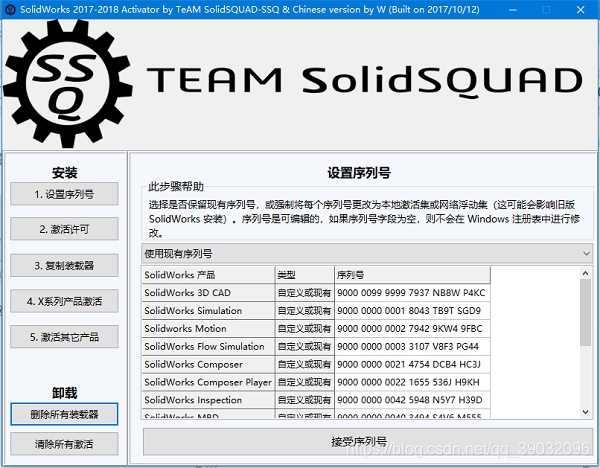Select the 'SolidWorks Simulation' product cell
This screenshot has height=468, width=600.
click(x=208, y=310)
